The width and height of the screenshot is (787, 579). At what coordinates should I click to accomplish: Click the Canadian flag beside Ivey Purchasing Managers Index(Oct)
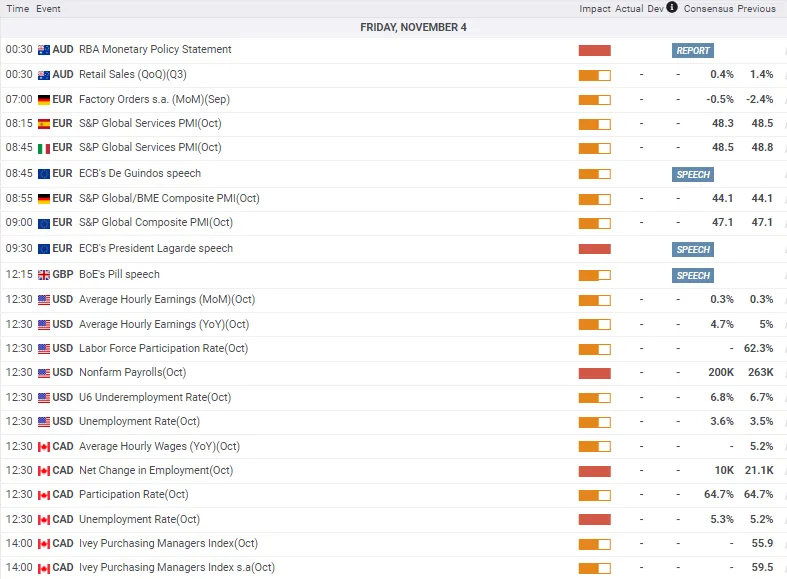coord(44,544)
